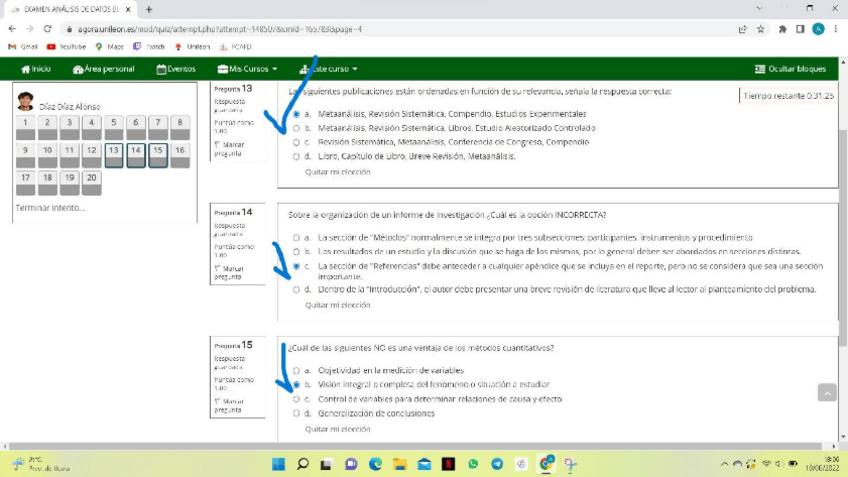848x477 pixels.
Task: Click the Terminar intento link
Action: tap(50, 208)
